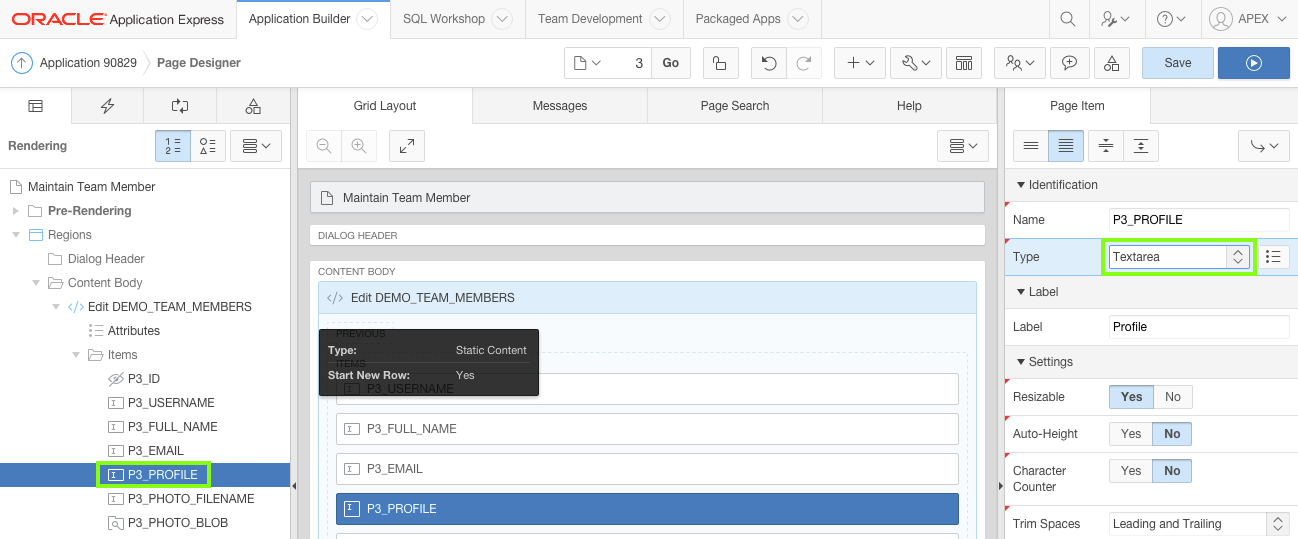Click the Go button
This screenshot has height=539, width=1298.
(x=670, y=63)
